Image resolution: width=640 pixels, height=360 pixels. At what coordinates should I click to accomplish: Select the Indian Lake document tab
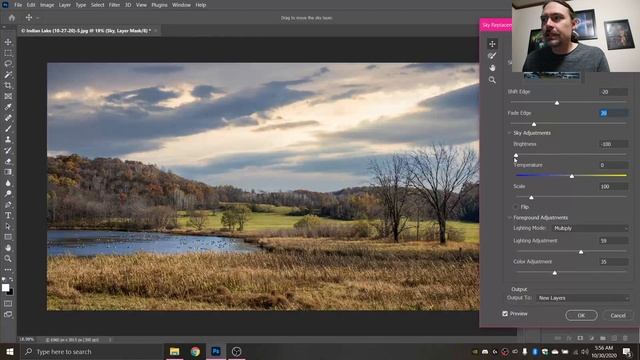click(x=86, y=31)
